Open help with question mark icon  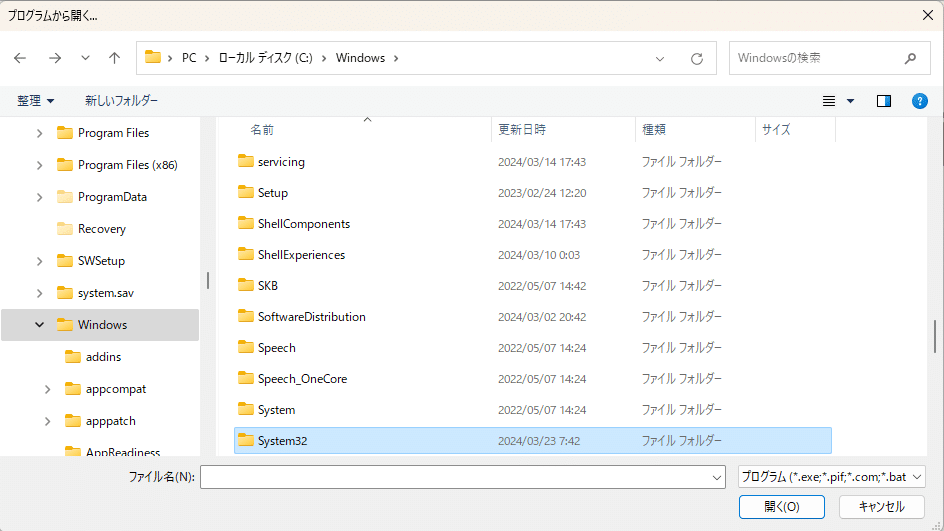[919, 101]
